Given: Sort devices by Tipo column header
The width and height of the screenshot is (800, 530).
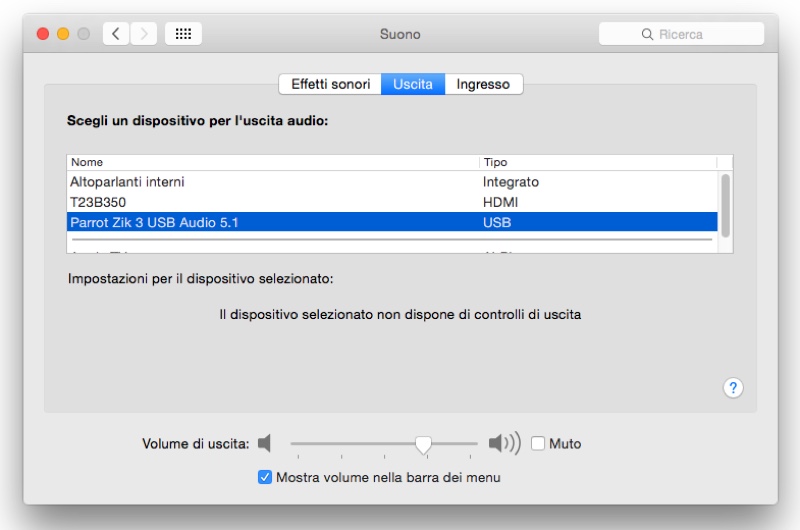Looking at the screenshot, I should 596,162.
